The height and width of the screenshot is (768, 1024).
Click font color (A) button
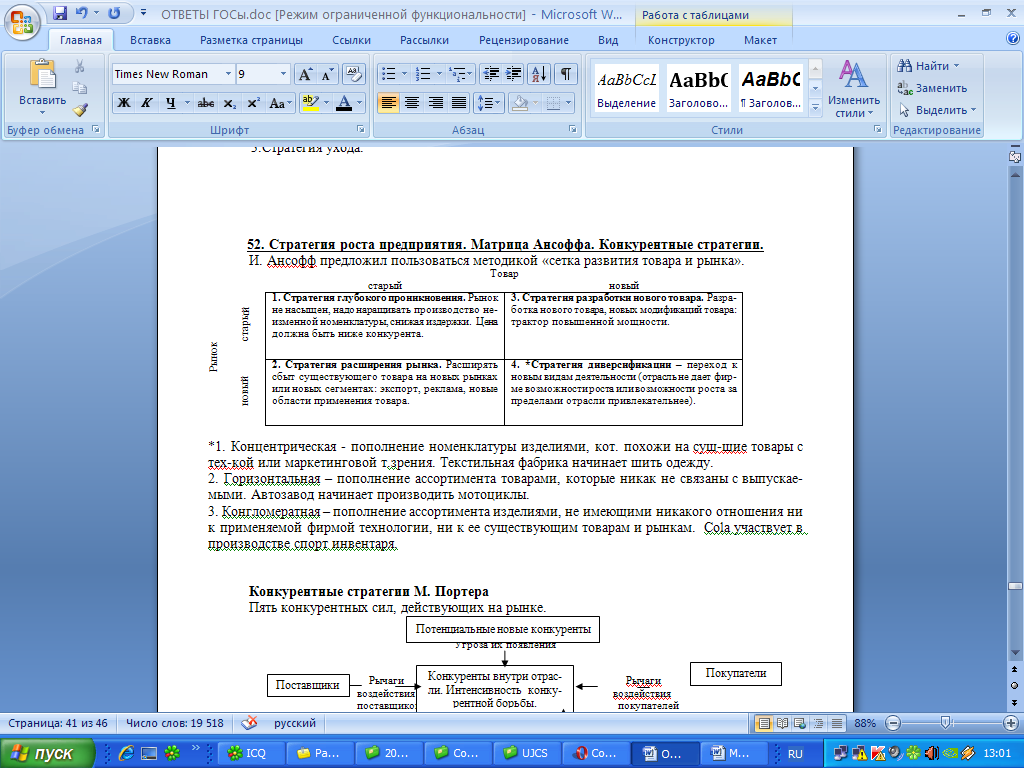click(344, 103)
